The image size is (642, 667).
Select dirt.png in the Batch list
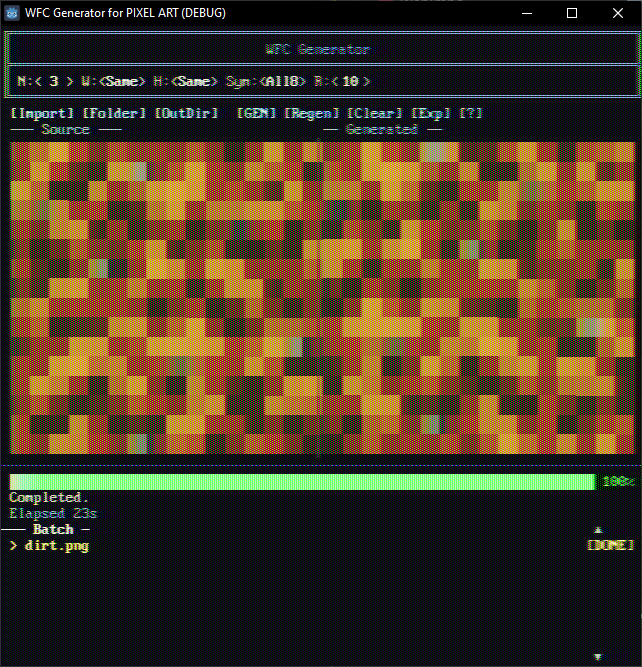tap(57, 545)
